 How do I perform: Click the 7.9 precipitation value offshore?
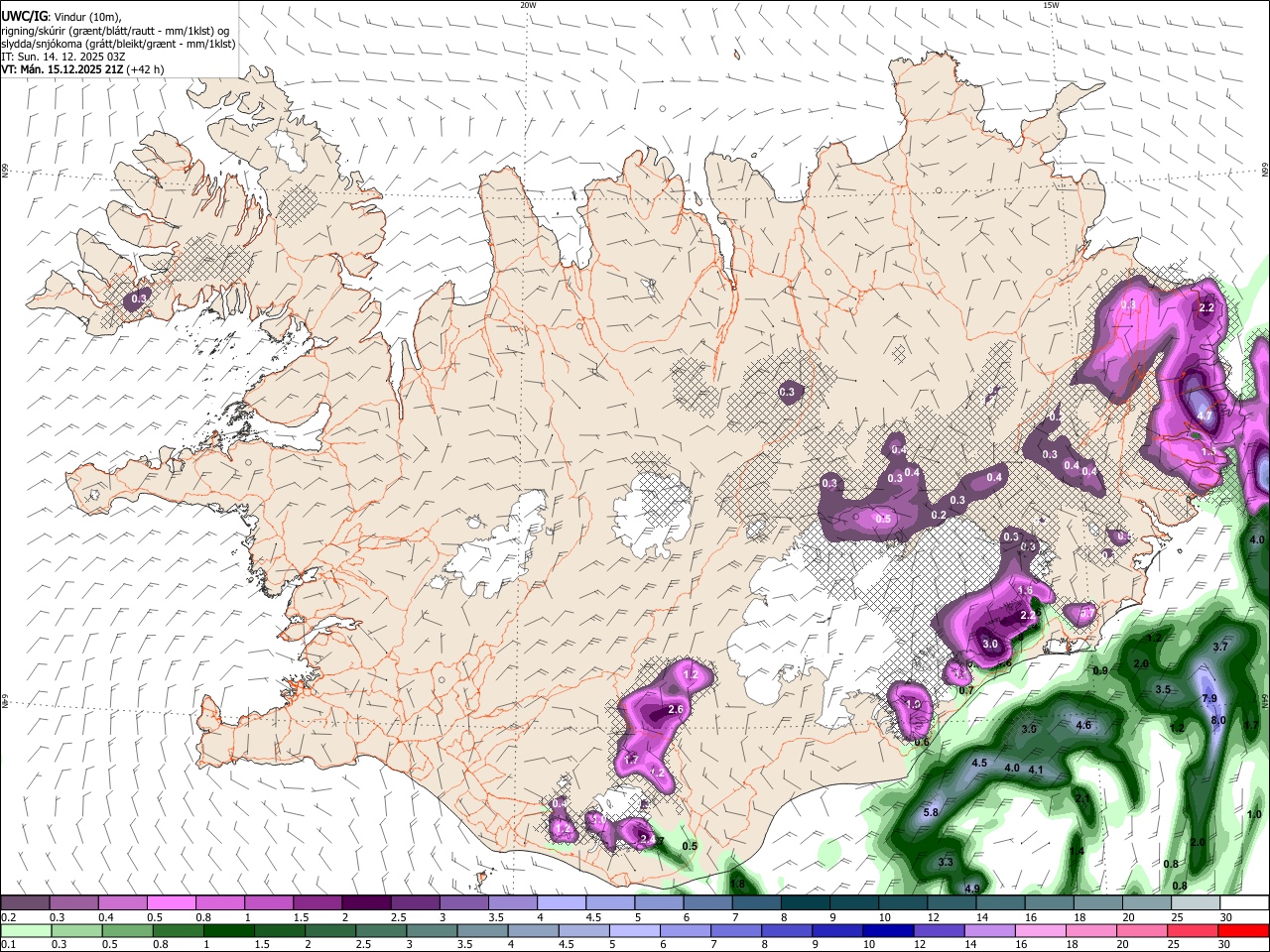(x=1209, y=699)
